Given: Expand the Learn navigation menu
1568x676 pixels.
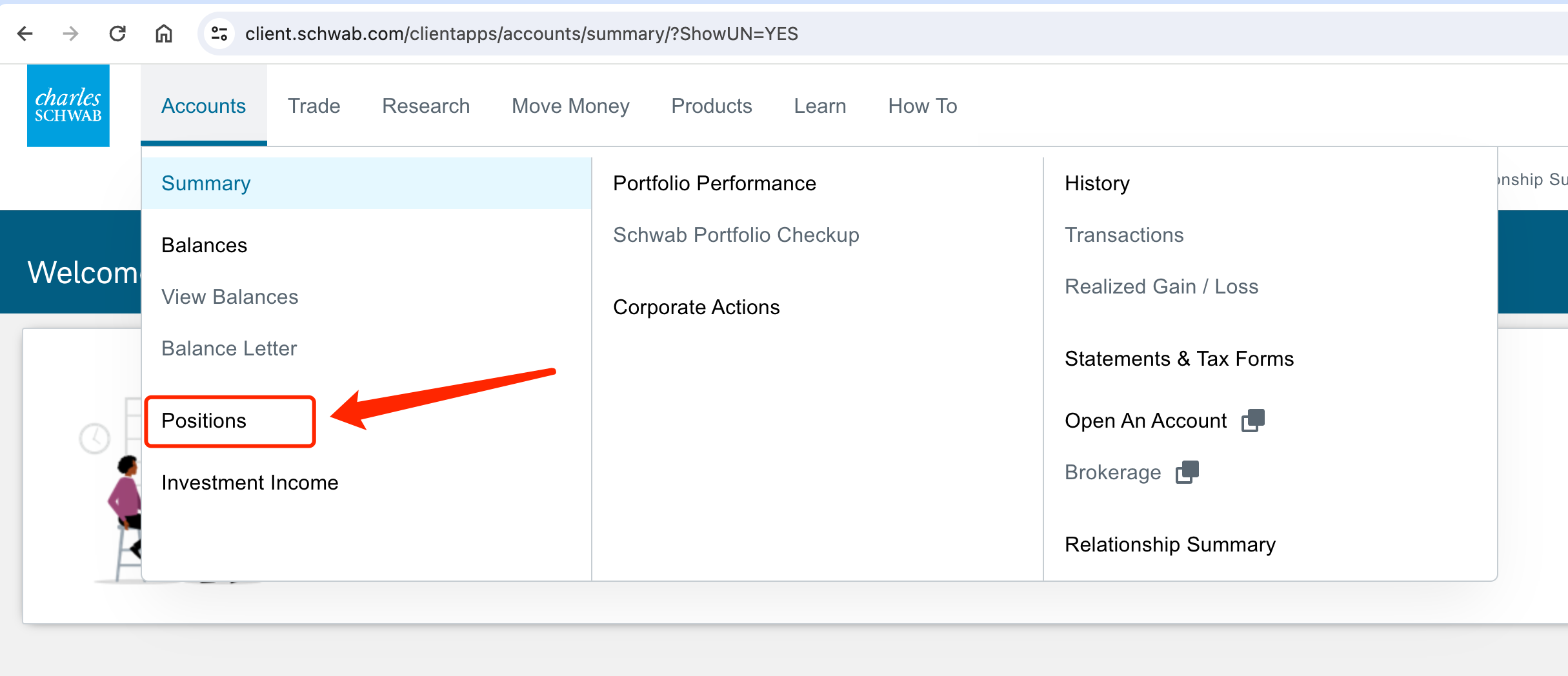Looking at the screenshot, I should (x=820, y=106).
